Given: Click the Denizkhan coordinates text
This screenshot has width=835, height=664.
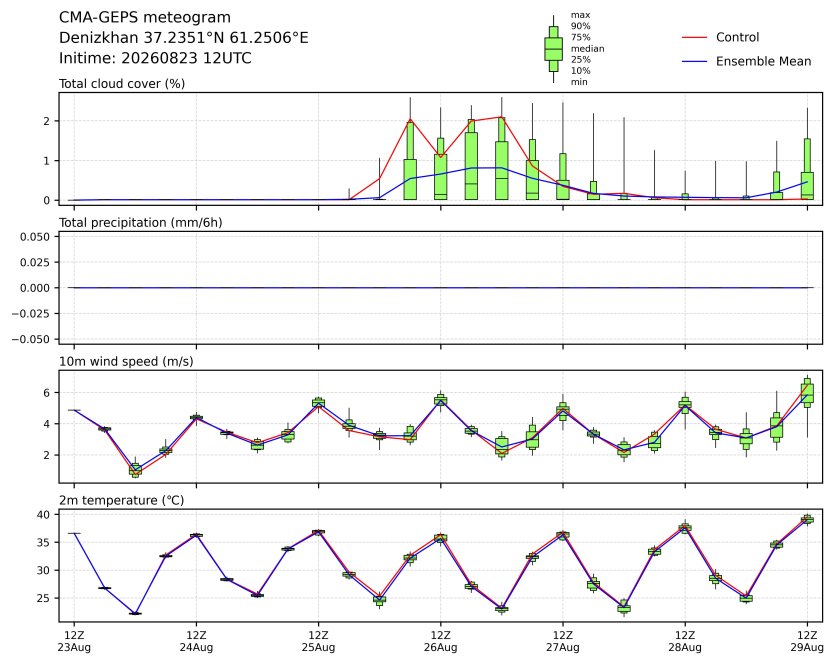Looking at the screenshot, I should tap(183, 38).
